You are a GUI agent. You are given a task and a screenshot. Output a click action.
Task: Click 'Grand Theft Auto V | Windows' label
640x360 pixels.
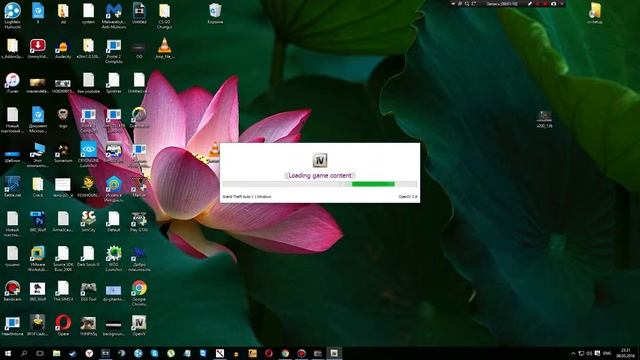pos(247,196)
